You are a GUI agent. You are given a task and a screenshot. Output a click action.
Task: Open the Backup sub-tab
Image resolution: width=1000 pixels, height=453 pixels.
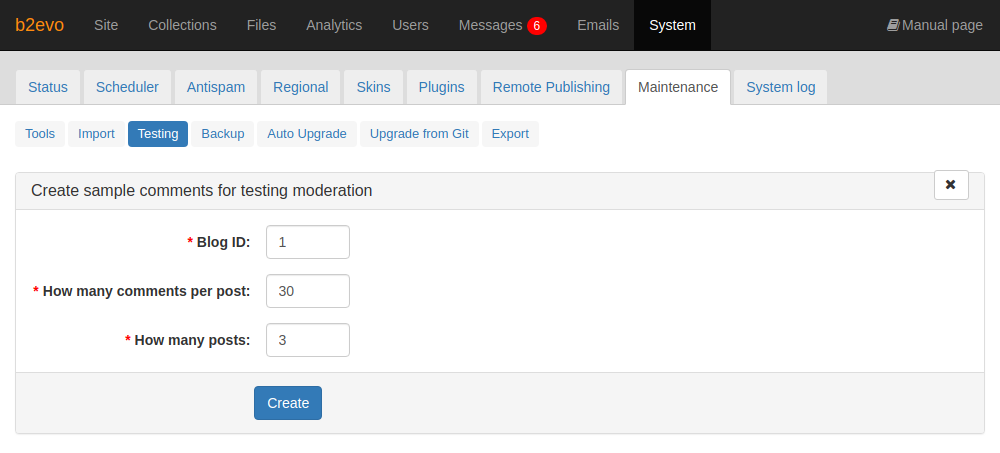click(x=223, y=134)
